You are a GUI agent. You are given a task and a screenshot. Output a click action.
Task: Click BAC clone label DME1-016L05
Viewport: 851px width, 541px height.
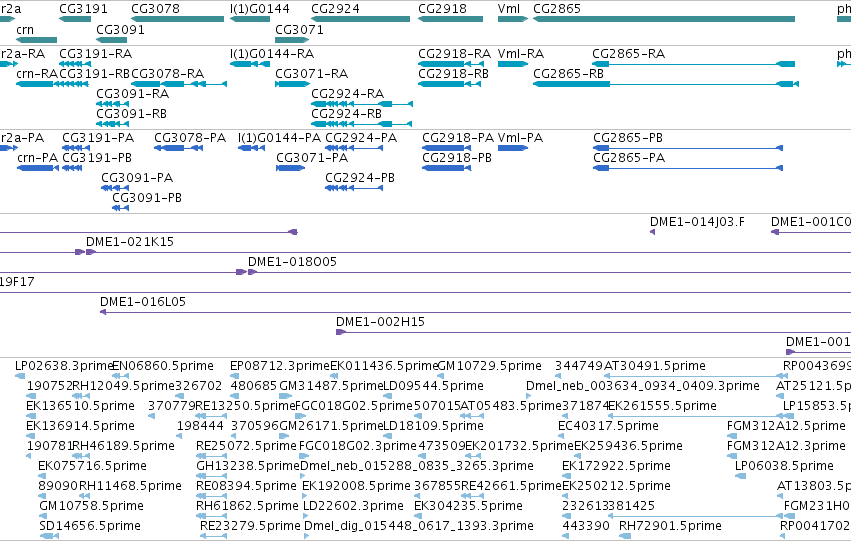click(143, 302)
